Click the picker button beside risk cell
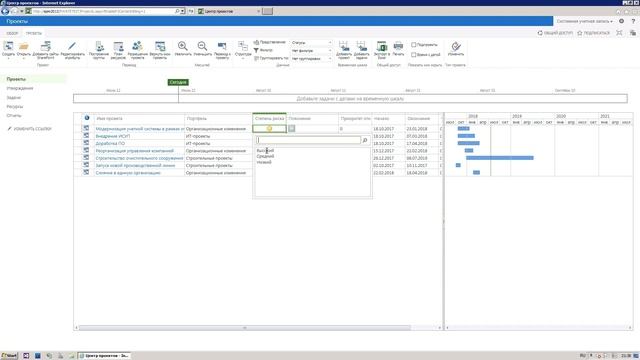This screenshot has height=360, width=640. click(291, 129)
